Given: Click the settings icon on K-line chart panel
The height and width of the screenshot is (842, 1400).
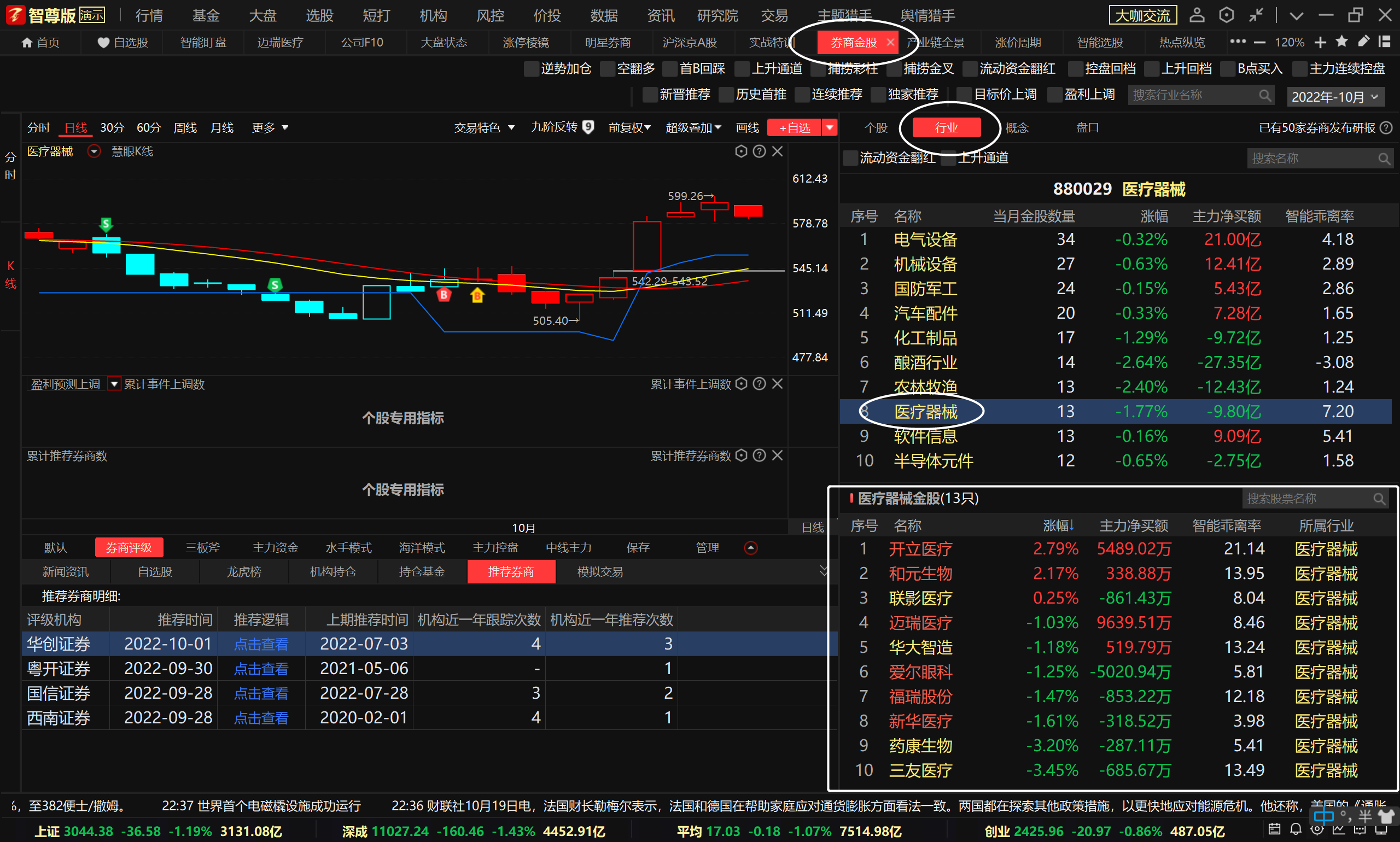Looking at the screenshot, I should pos(741,151).
